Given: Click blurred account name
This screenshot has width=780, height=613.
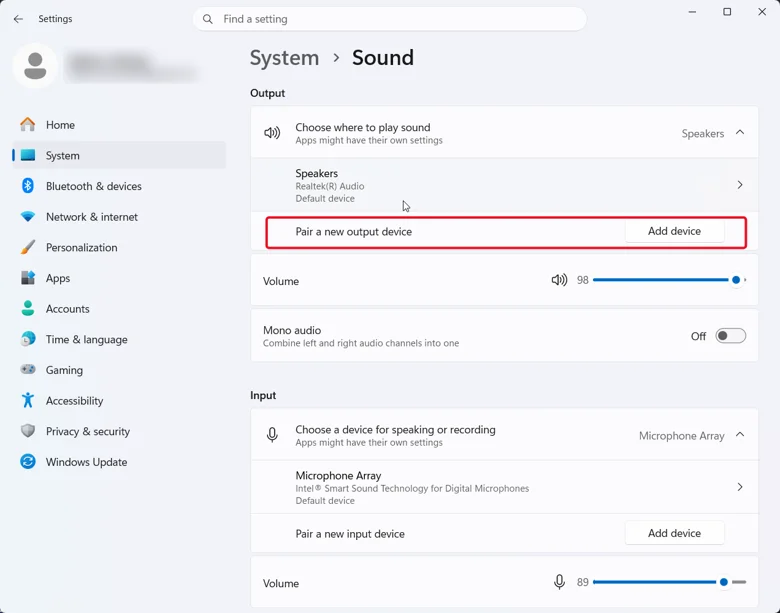Looking at the screenshot, I should click(131, 66).
